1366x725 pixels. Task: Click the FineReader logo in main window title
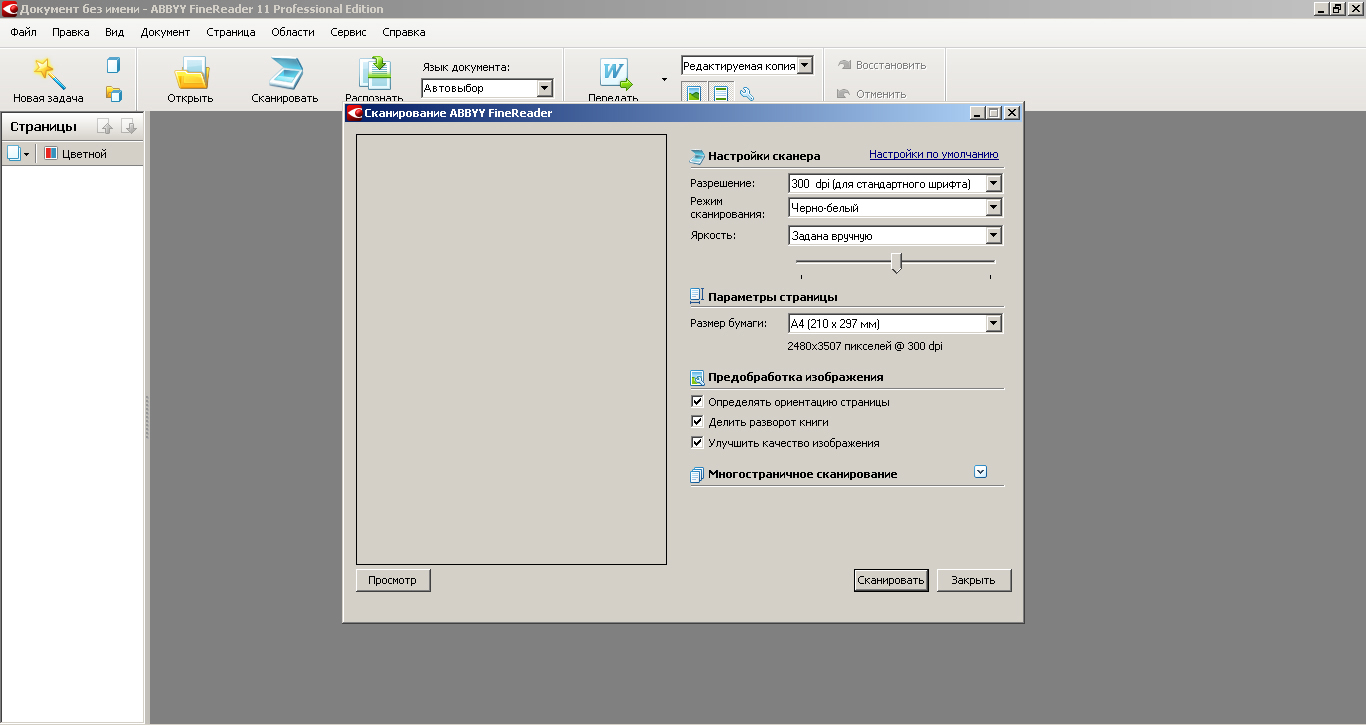coord(9,8)
